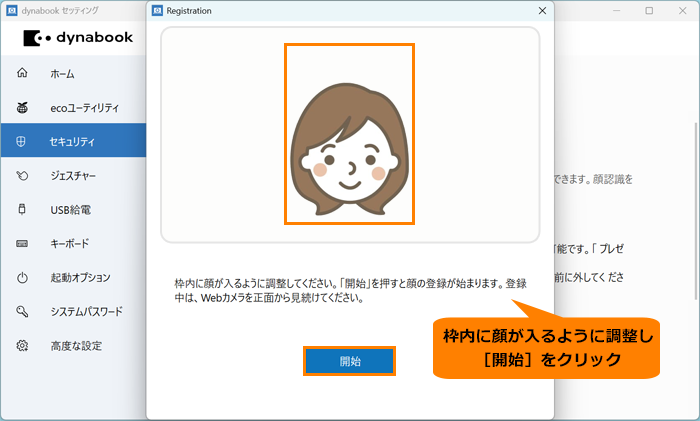Viewport: 700px width, 421px height.
Task: Click the gesture hand icon
Action: click(22, 175)
